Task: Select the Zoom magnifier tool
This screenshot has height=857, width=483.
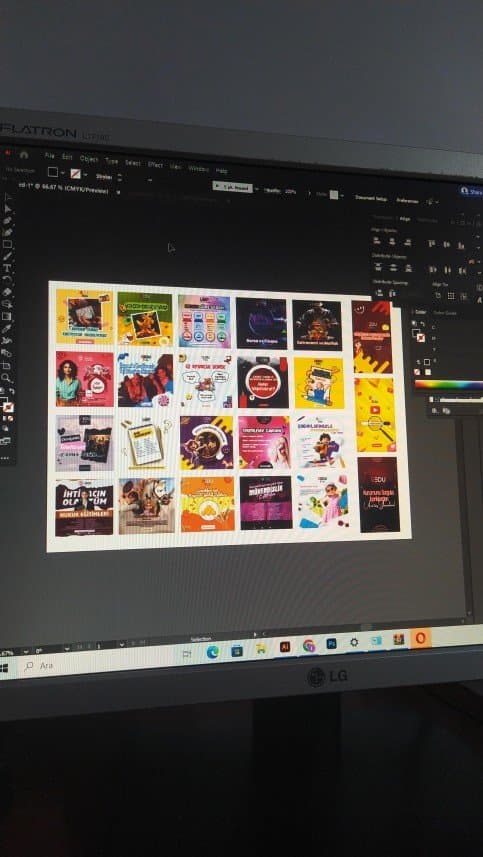Action: pos(6,377)
